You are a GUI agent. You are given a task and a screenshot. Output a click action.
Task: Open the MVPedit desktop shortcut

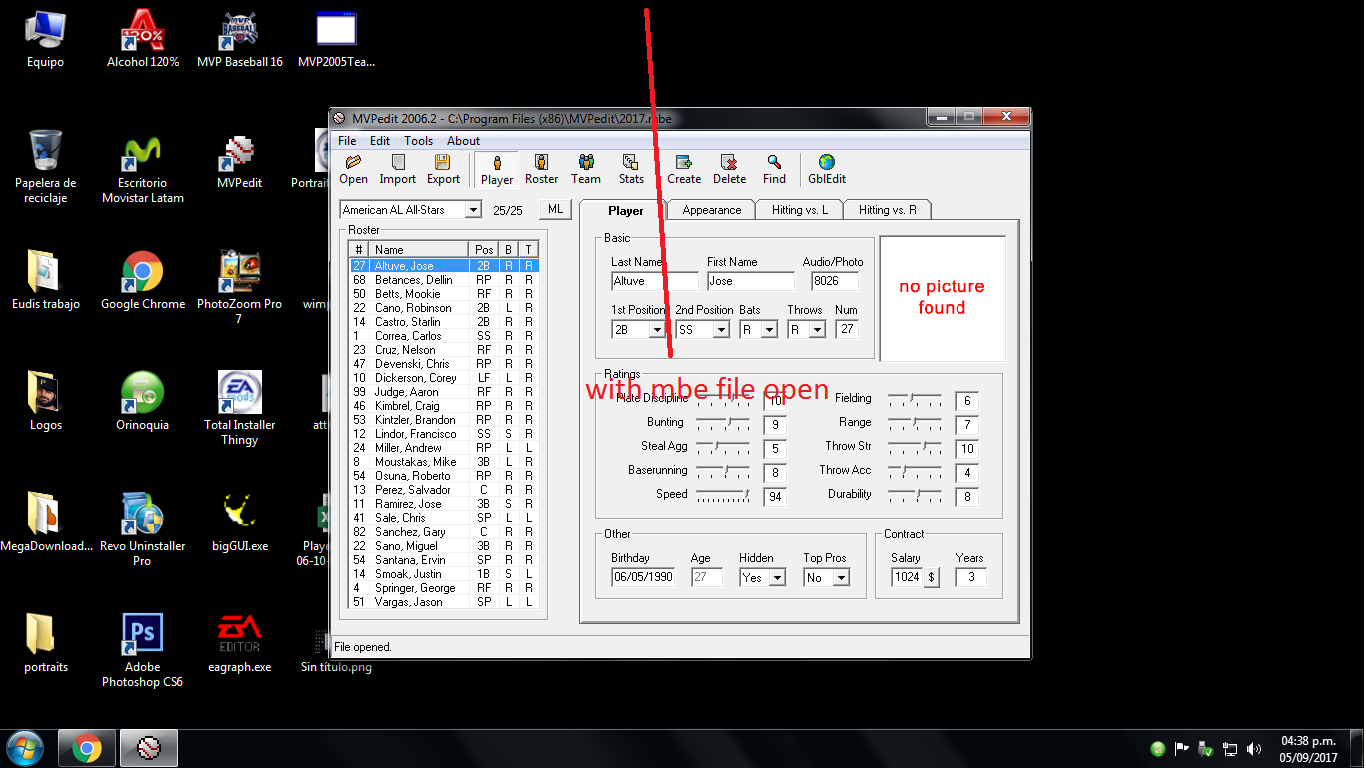click(x=239, y=161)
